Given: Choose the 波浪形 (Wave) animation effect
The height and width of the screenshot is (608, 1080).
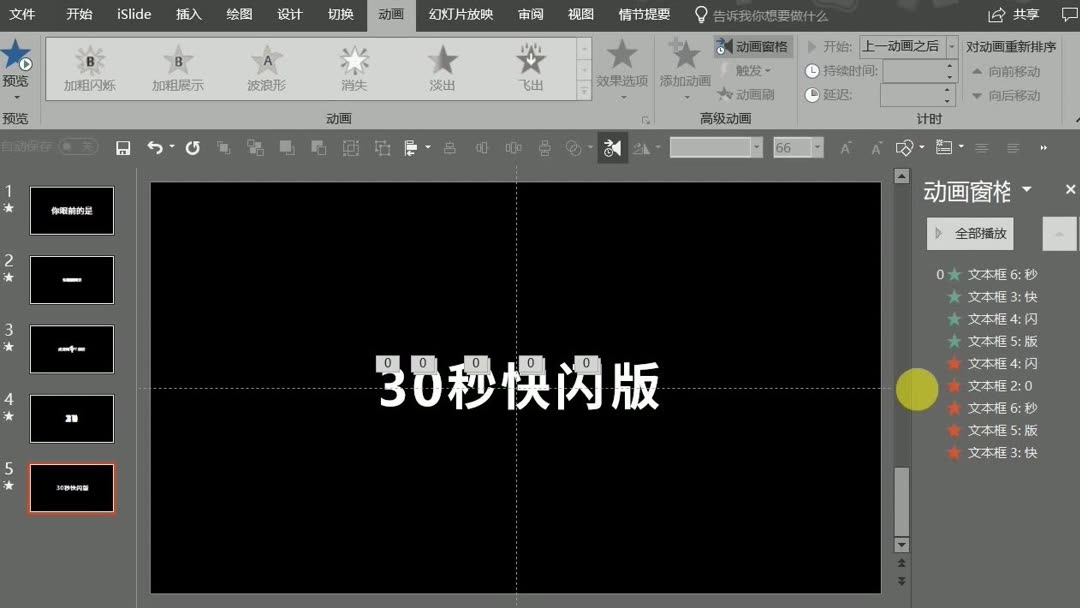Looking at the screenshot, I should click(265, 67).
